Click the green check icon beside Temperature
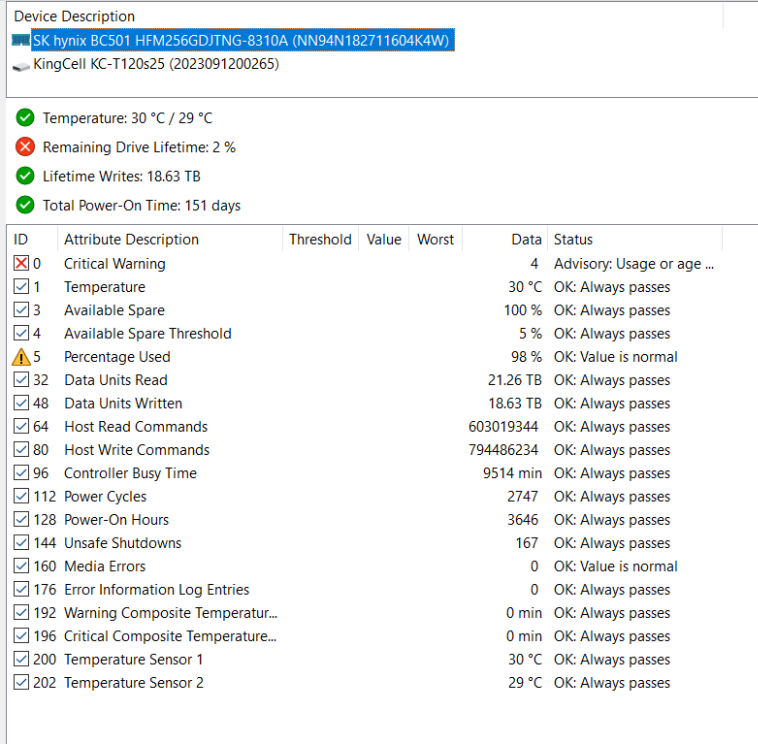The width and height of the screenshot is (758, 744). tap(25, 117)
